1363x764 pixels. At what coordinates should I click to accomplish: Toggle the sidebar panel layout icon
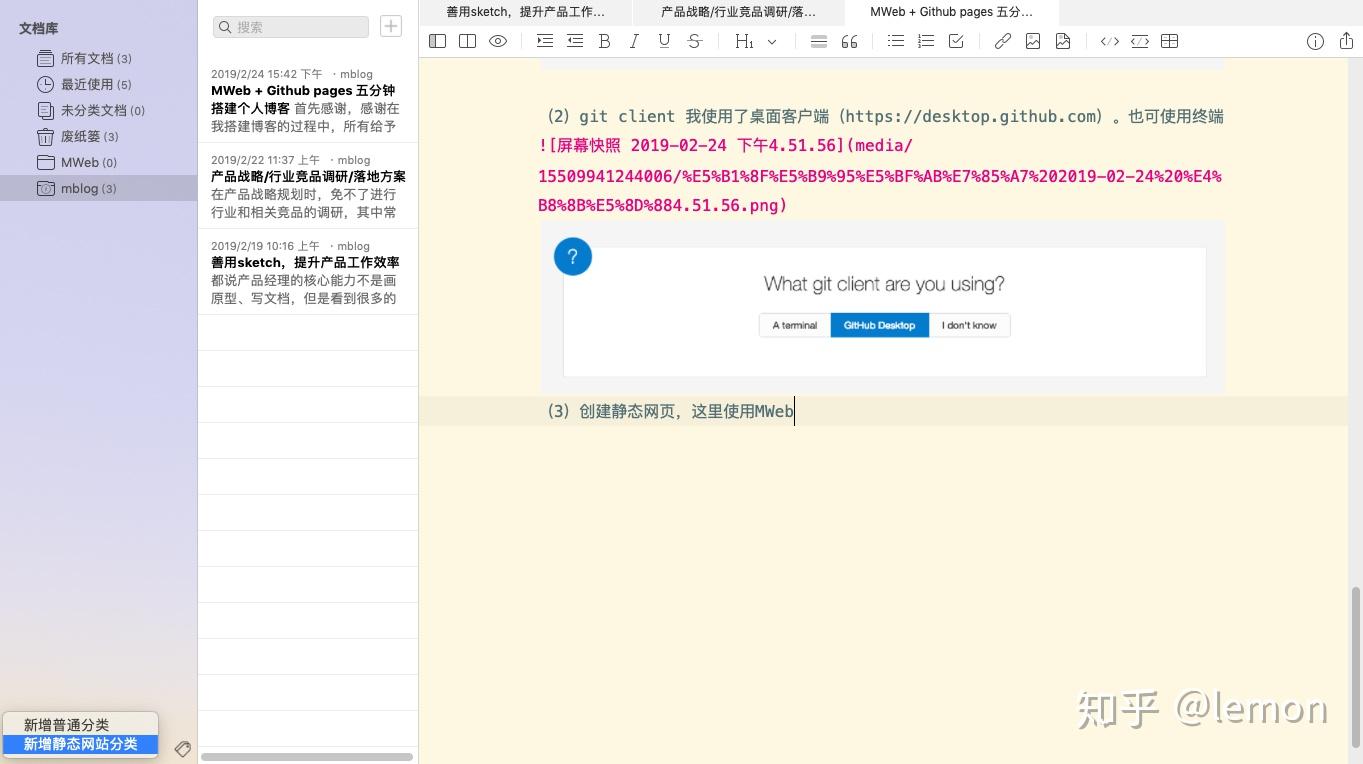437,41
